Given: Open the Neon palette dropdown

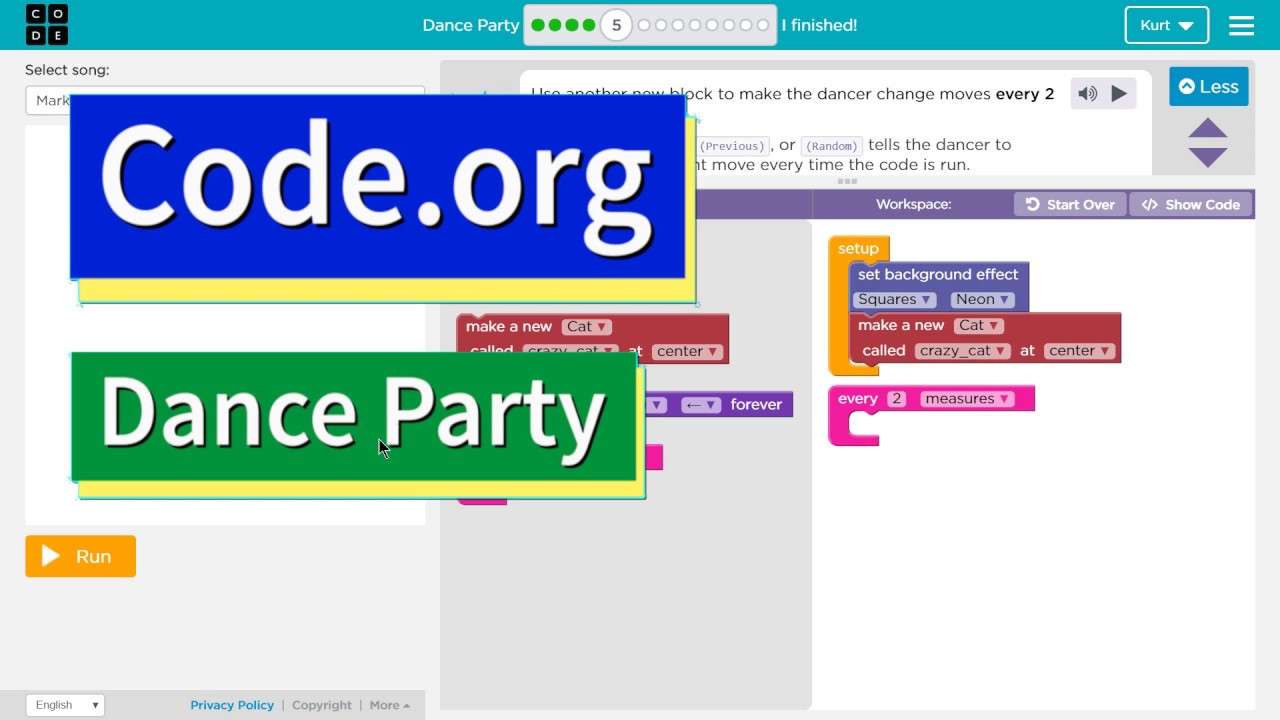Looking at the screenshot, I should pyautogui.click(x=982, y=299).
